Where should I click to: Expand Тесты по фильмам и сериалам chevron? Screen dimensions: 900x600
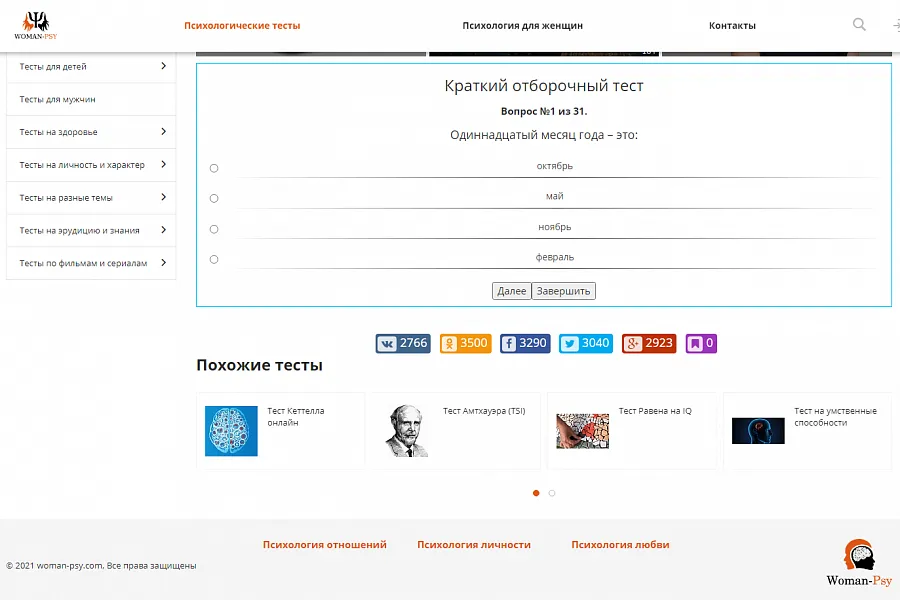tap(164, 262)
